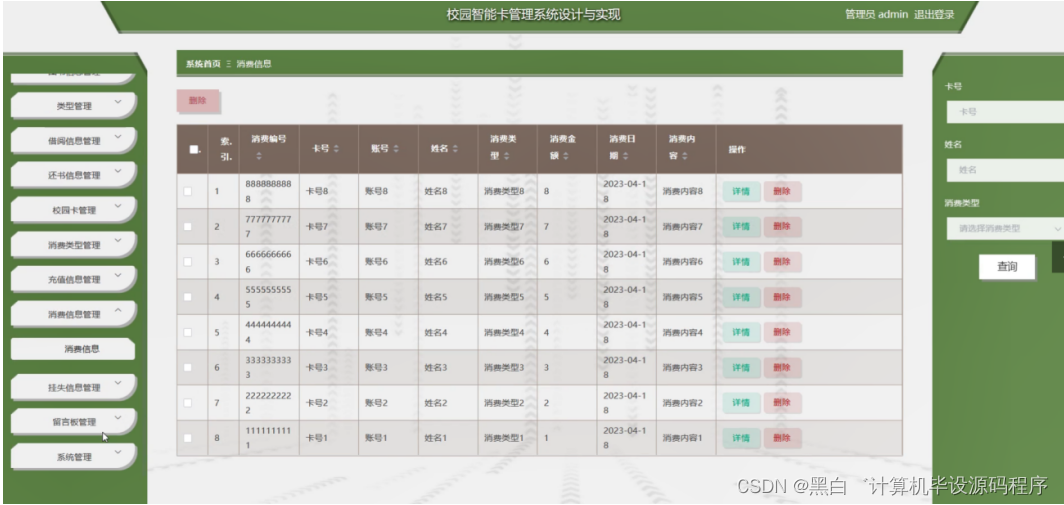View 详情 for the 卡号6 row
The width and height of the screenshot is (1064, 505).
(741, 262)
